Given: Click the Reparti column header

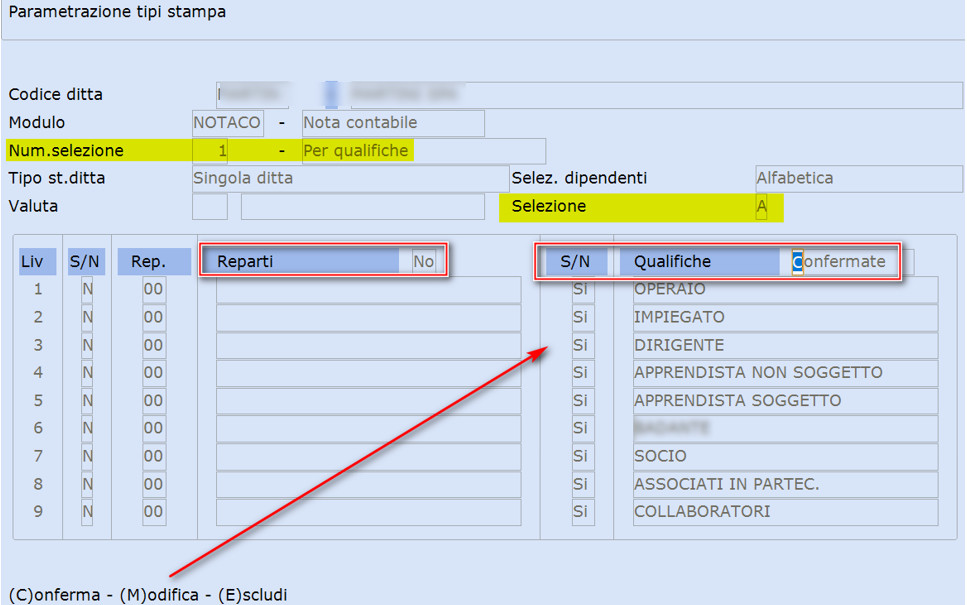Looking at the screenshot, I should click(x=301, y=261).
